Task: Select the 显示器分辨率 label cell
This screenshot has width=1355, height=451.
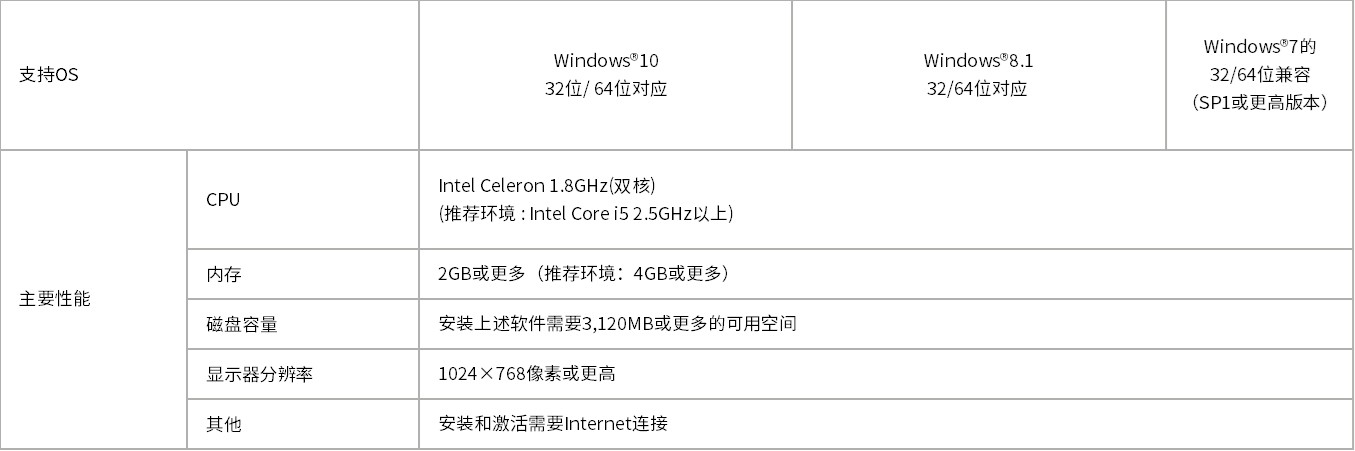Action: (x=303, y=374)
